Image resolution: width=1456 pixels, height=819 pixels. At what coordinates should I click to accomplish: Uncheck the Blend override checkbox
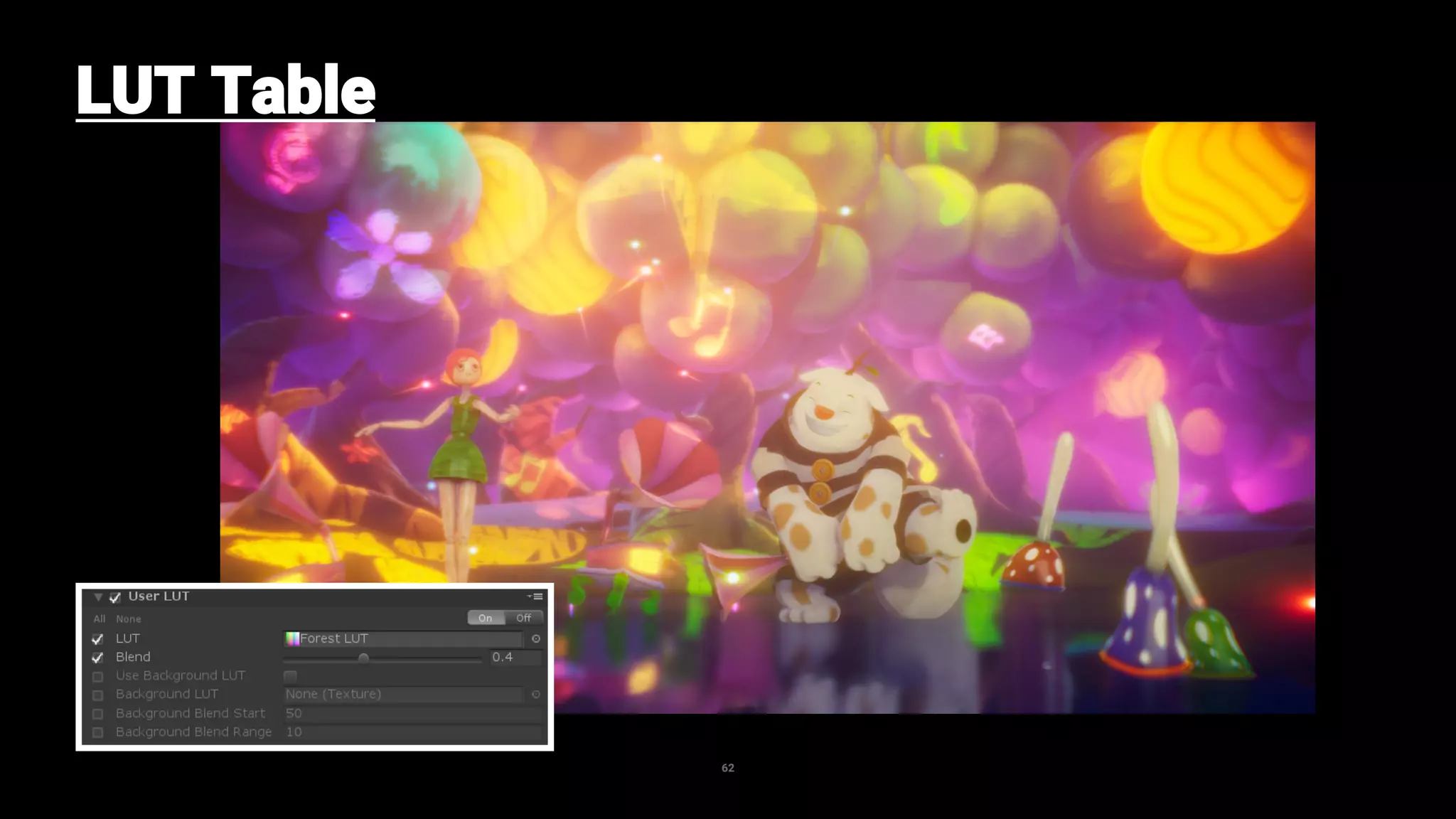click(x=98, y=658)
